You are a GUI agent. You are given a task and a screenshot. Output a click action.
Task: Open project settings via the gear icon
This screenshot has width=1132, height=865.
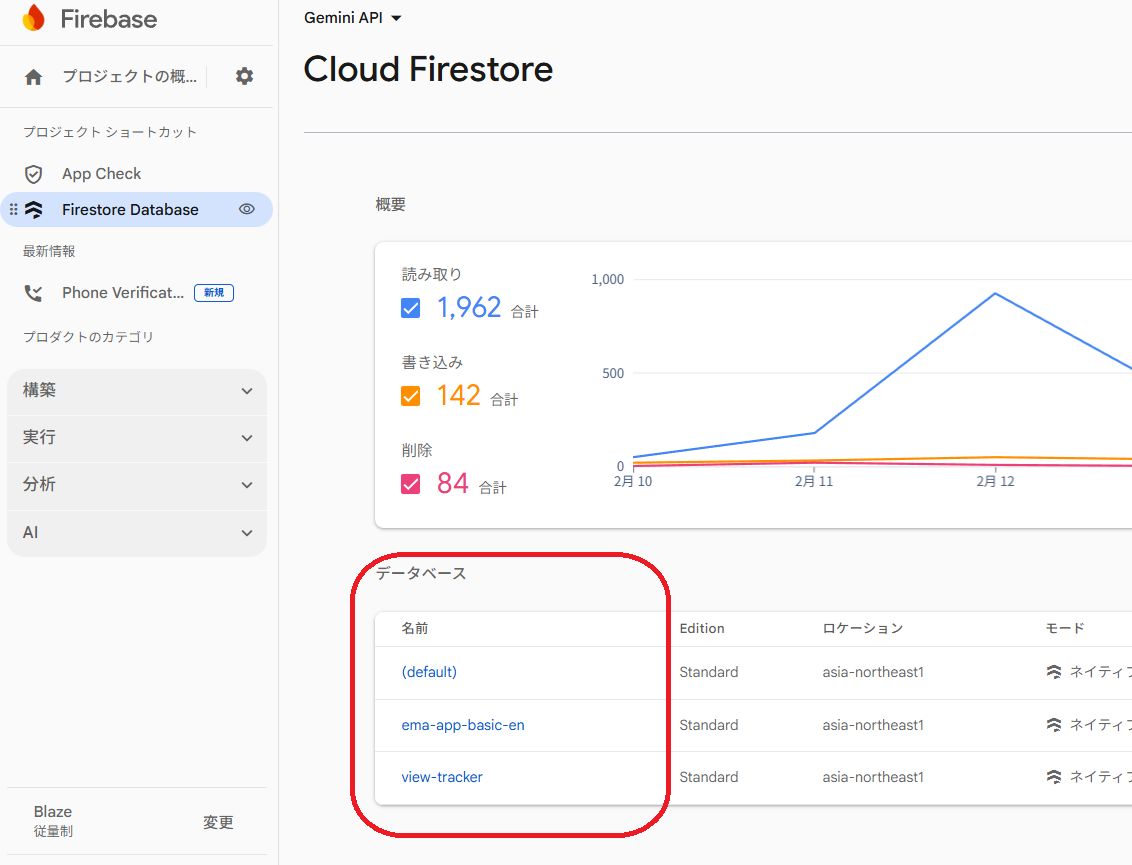point(244,75)
